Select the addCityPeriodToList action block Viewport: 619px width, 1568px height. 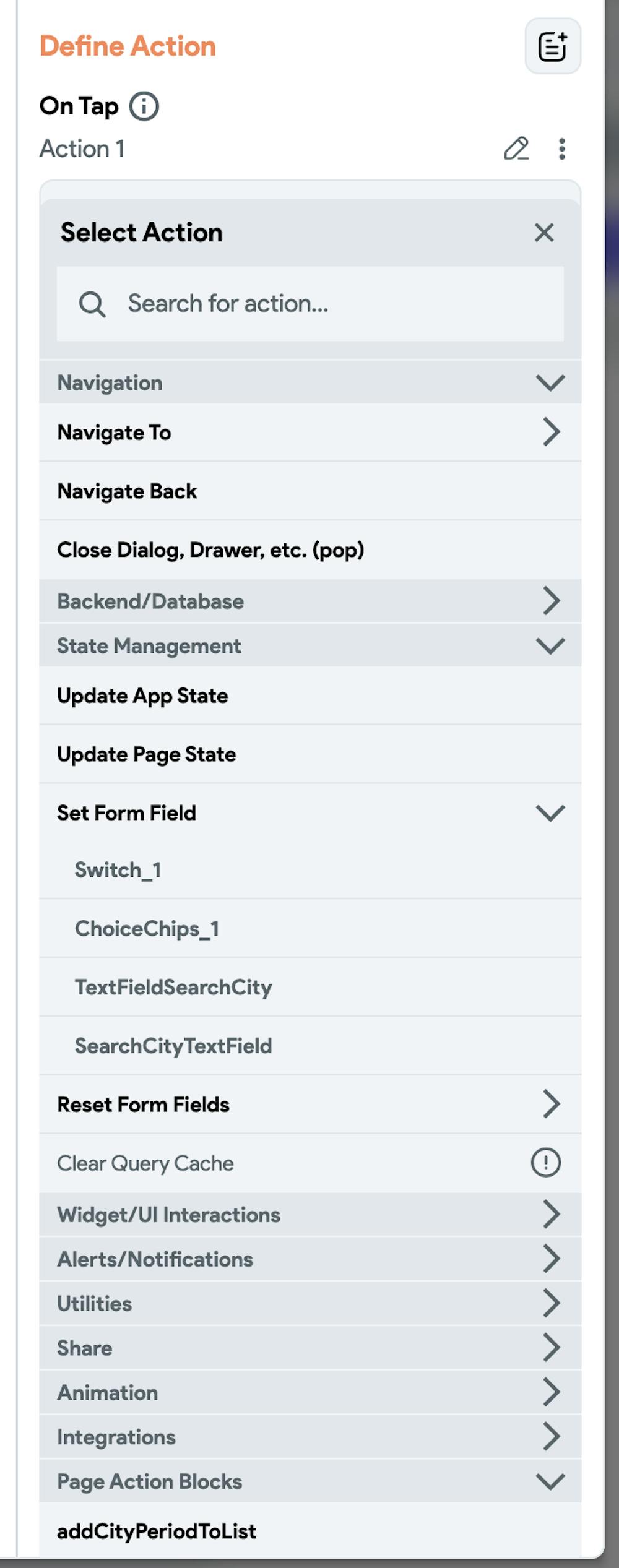click(x=157, y=1531)
